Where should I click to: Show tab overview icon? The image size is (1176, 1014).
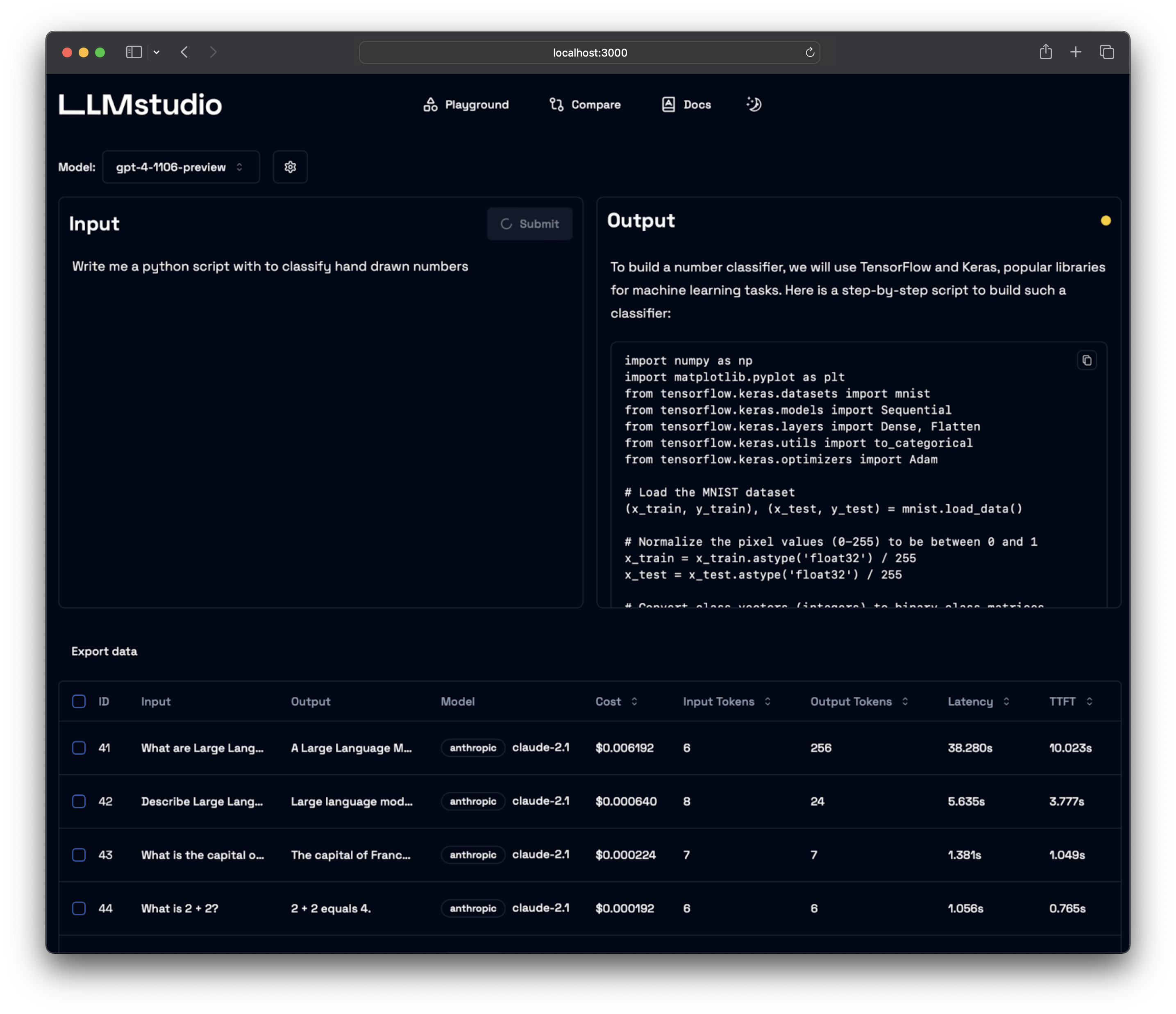tap(1106, 52)
